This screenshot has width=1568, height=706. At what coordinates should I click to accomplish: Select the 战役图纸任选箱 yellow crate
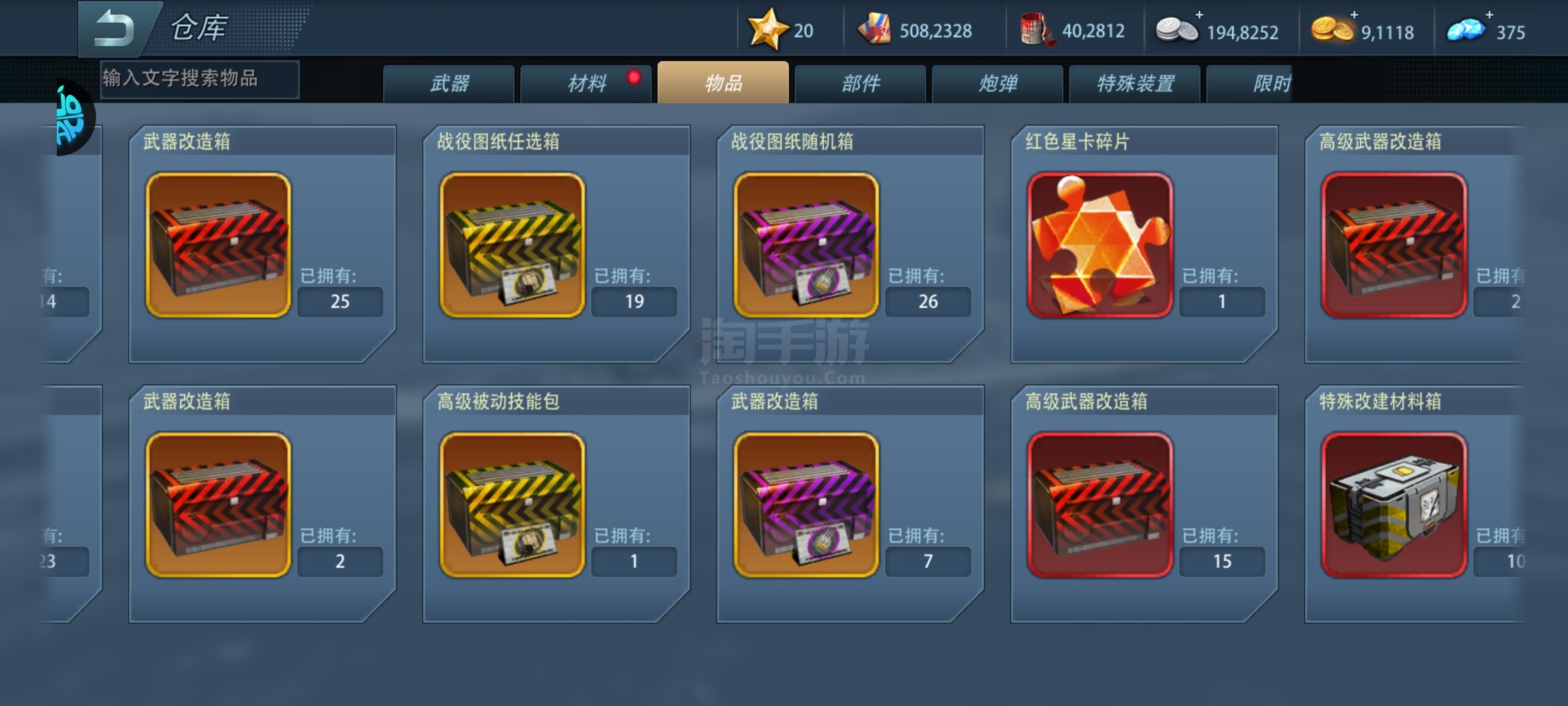click(512, 245)
